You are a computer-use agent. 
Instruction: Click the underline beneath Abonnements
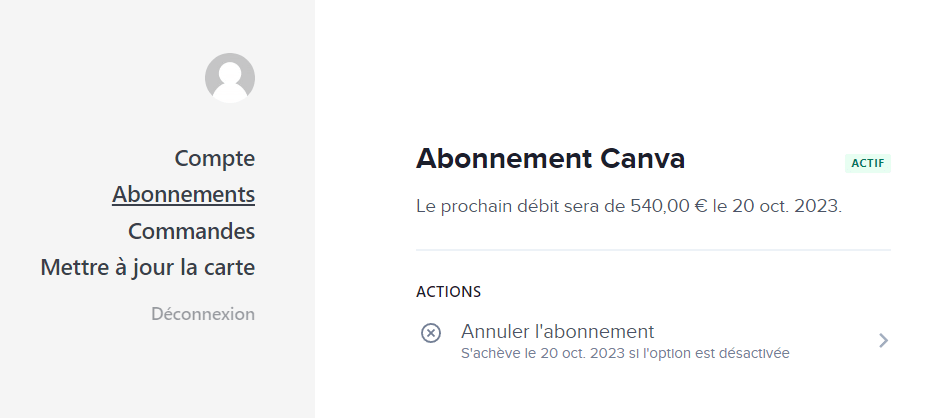pyautogui.click(x=184, y=205)
